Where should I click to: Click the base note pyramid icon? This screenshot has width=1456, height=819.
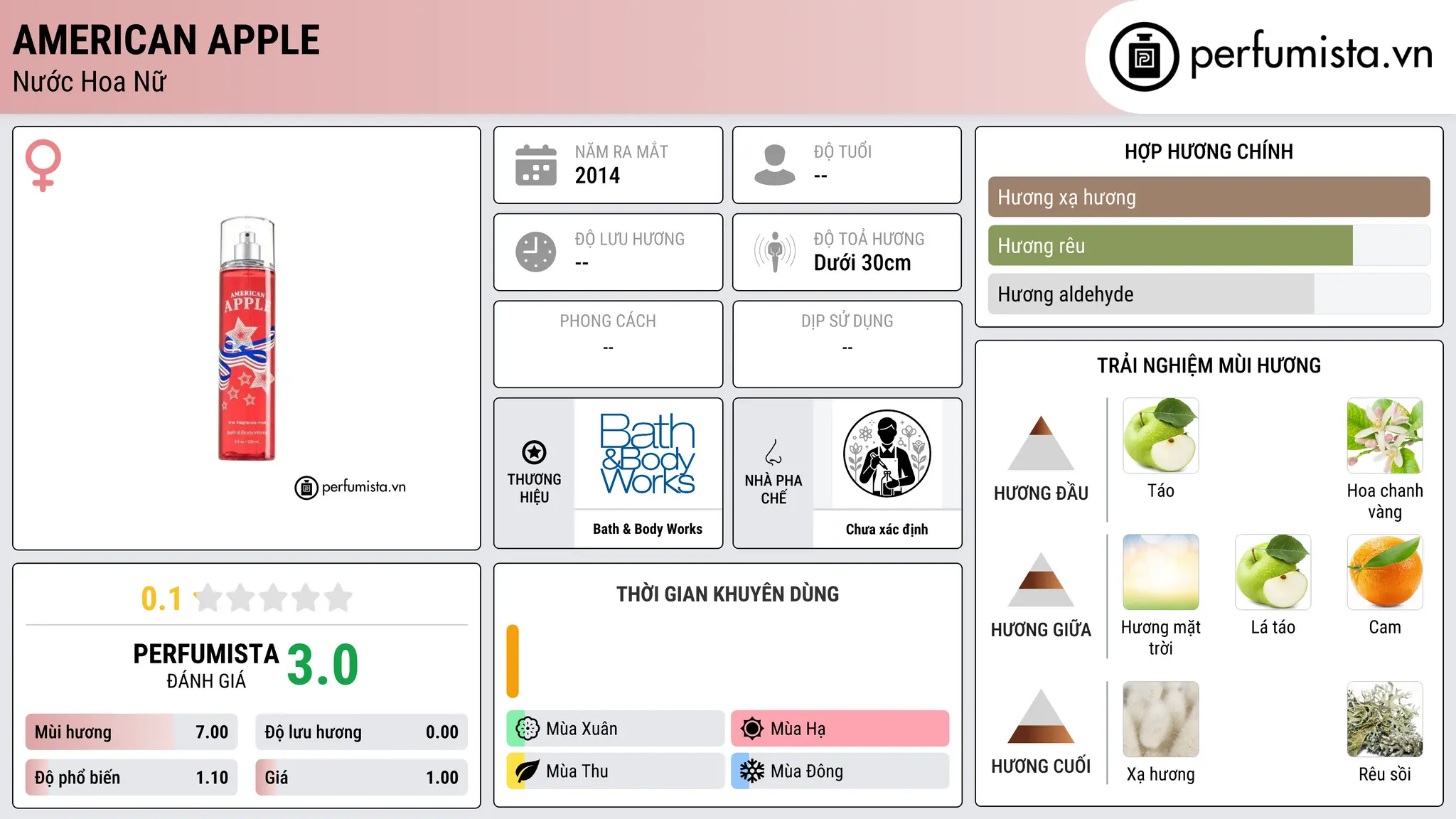[1041, 716]
